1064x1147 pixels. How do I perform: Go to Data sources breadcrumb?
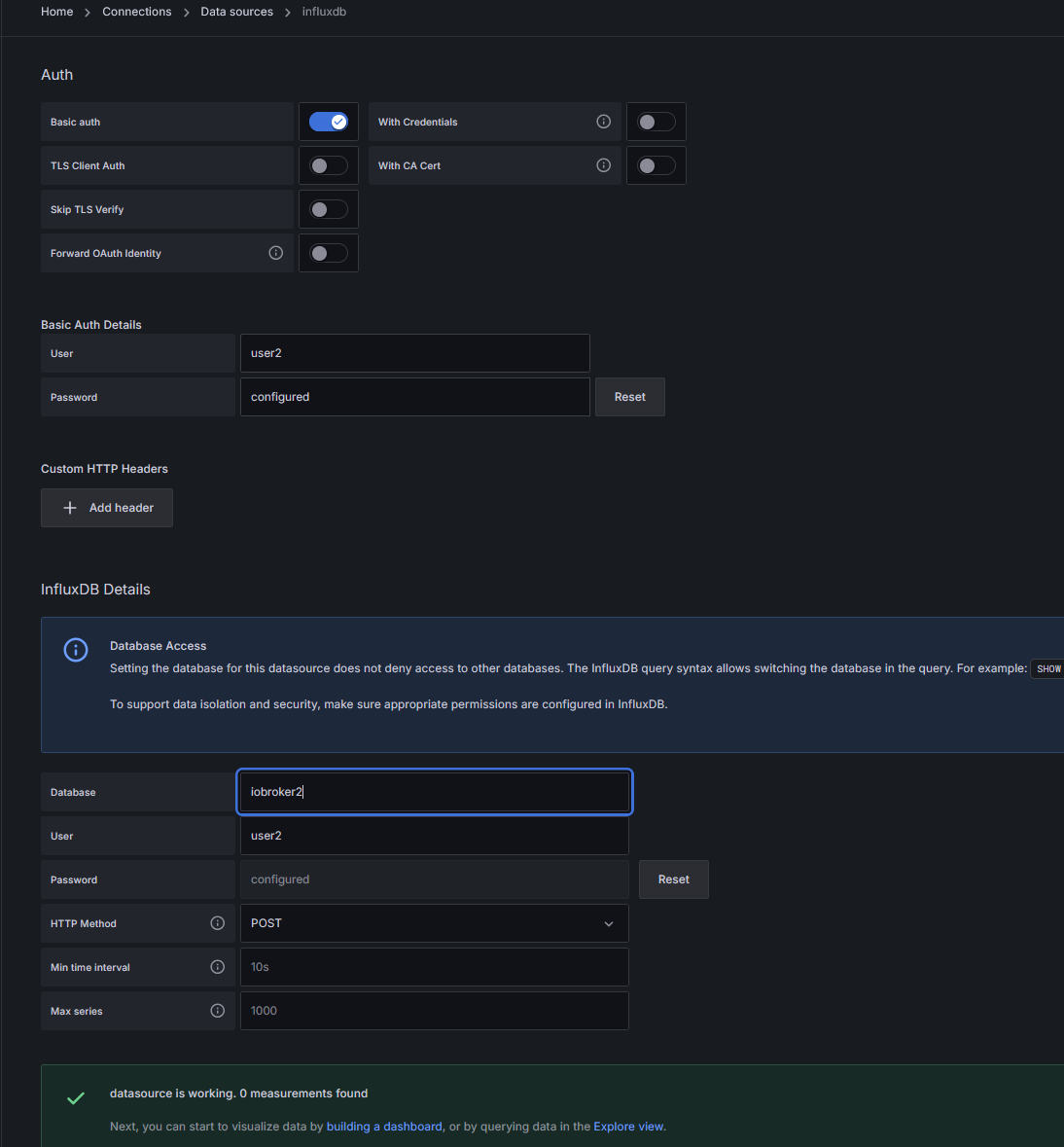tap(236, 12)
